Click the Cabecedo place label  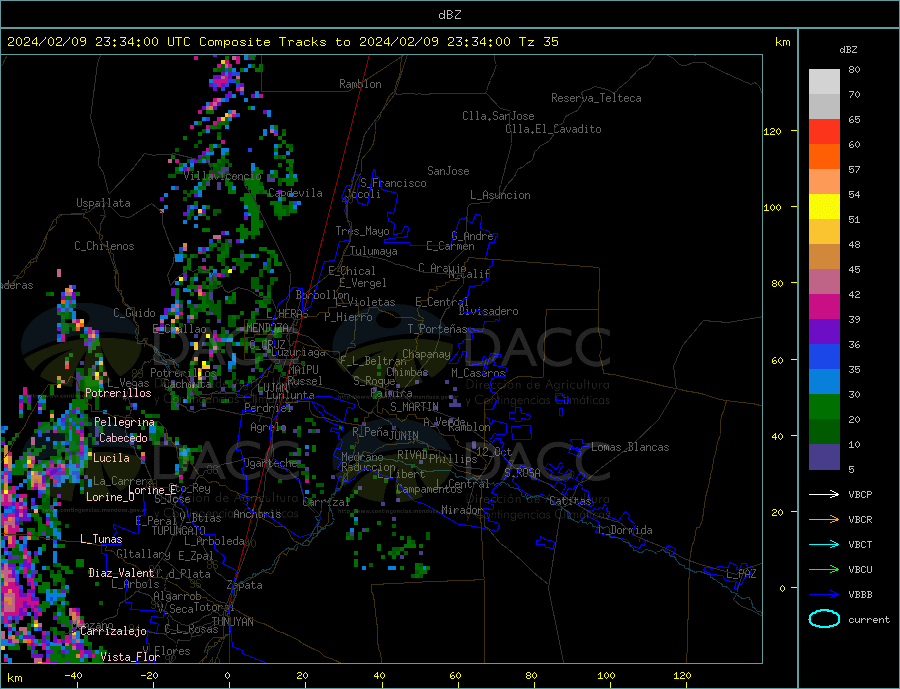click(x=123, y=438)
